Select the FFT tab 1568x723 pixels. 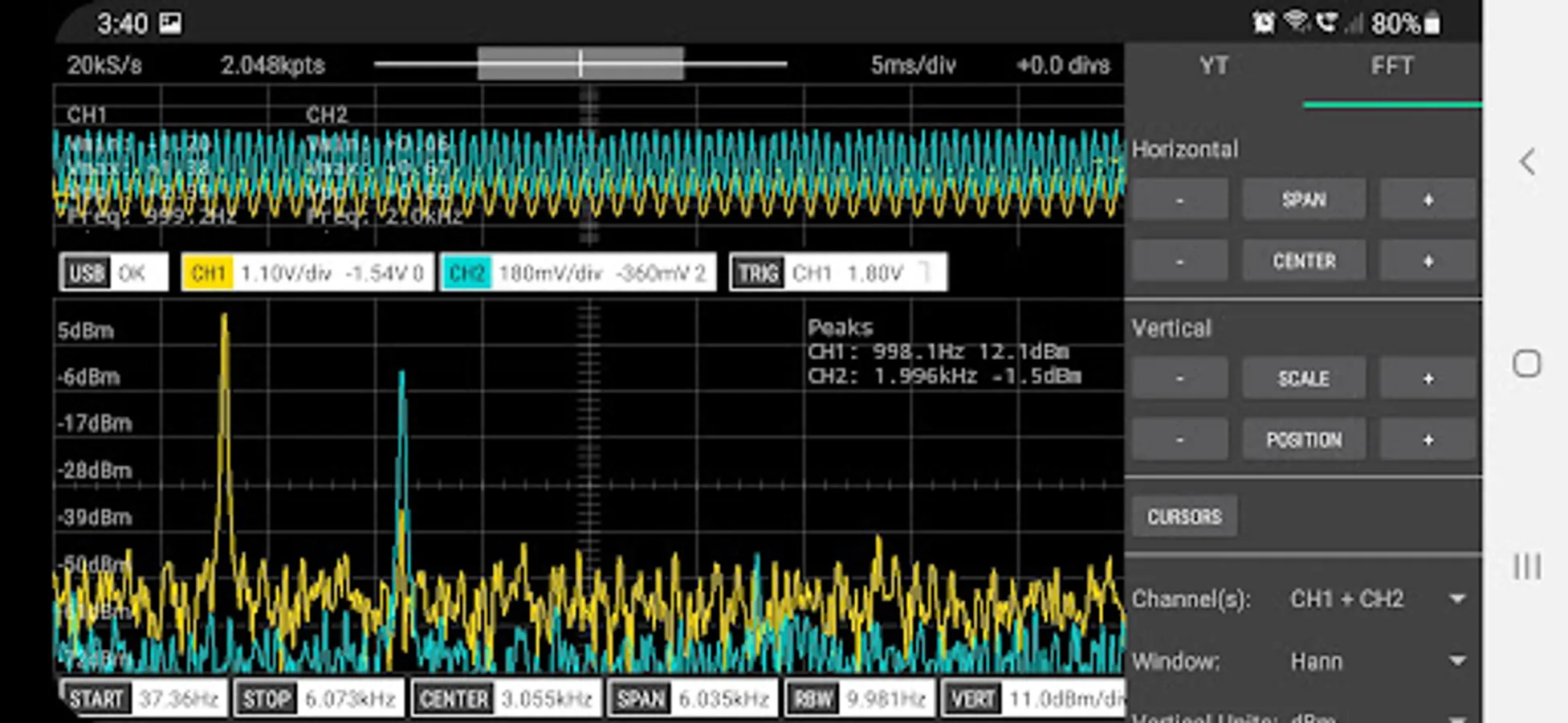tap(1391, 66)
